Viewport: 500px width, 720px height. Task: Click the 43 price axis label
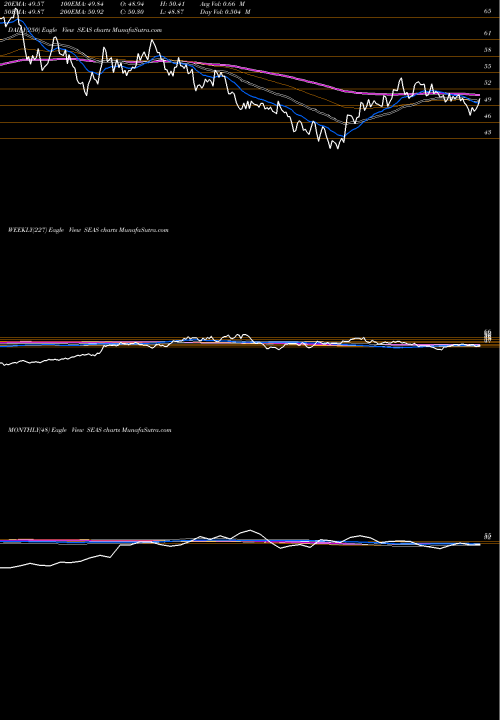[488, 133]
